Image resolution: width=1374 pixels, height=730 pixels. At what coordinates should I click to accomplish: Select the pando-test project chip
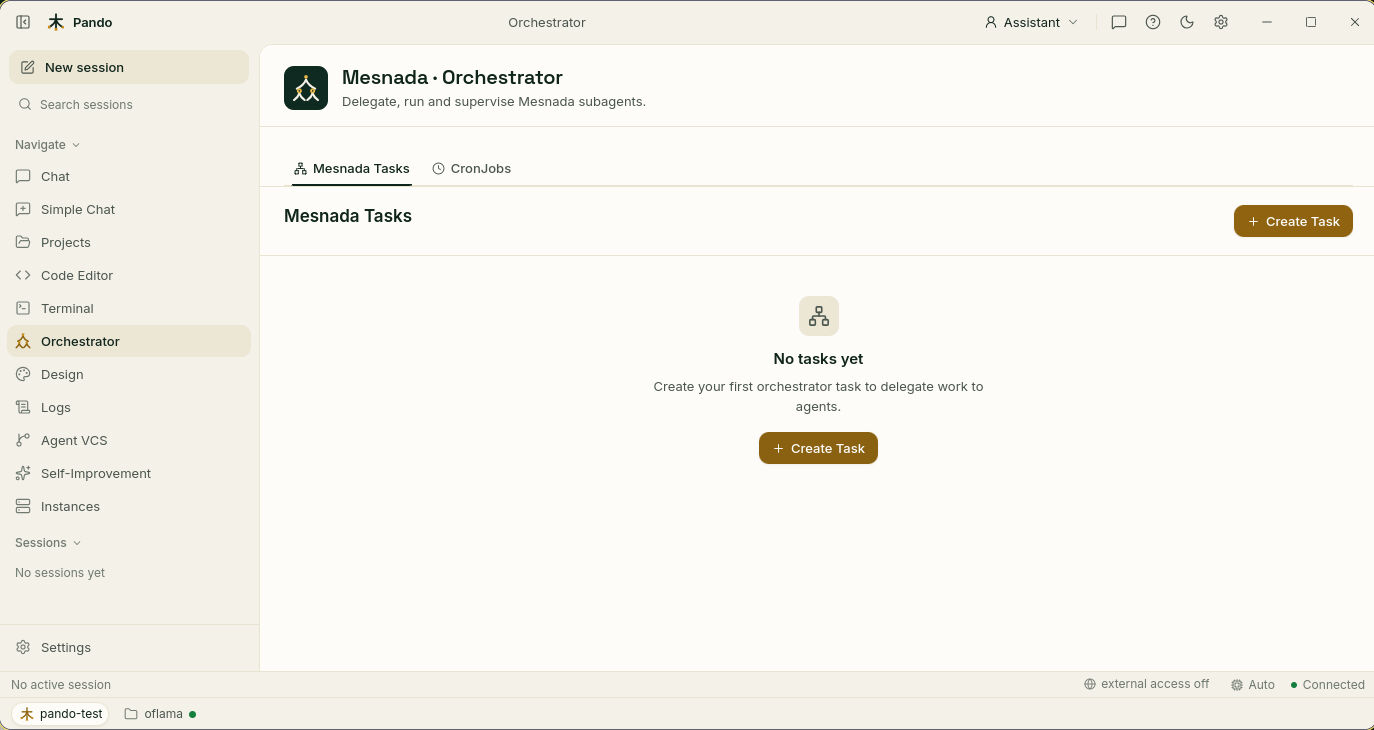(x=62, y=714)
